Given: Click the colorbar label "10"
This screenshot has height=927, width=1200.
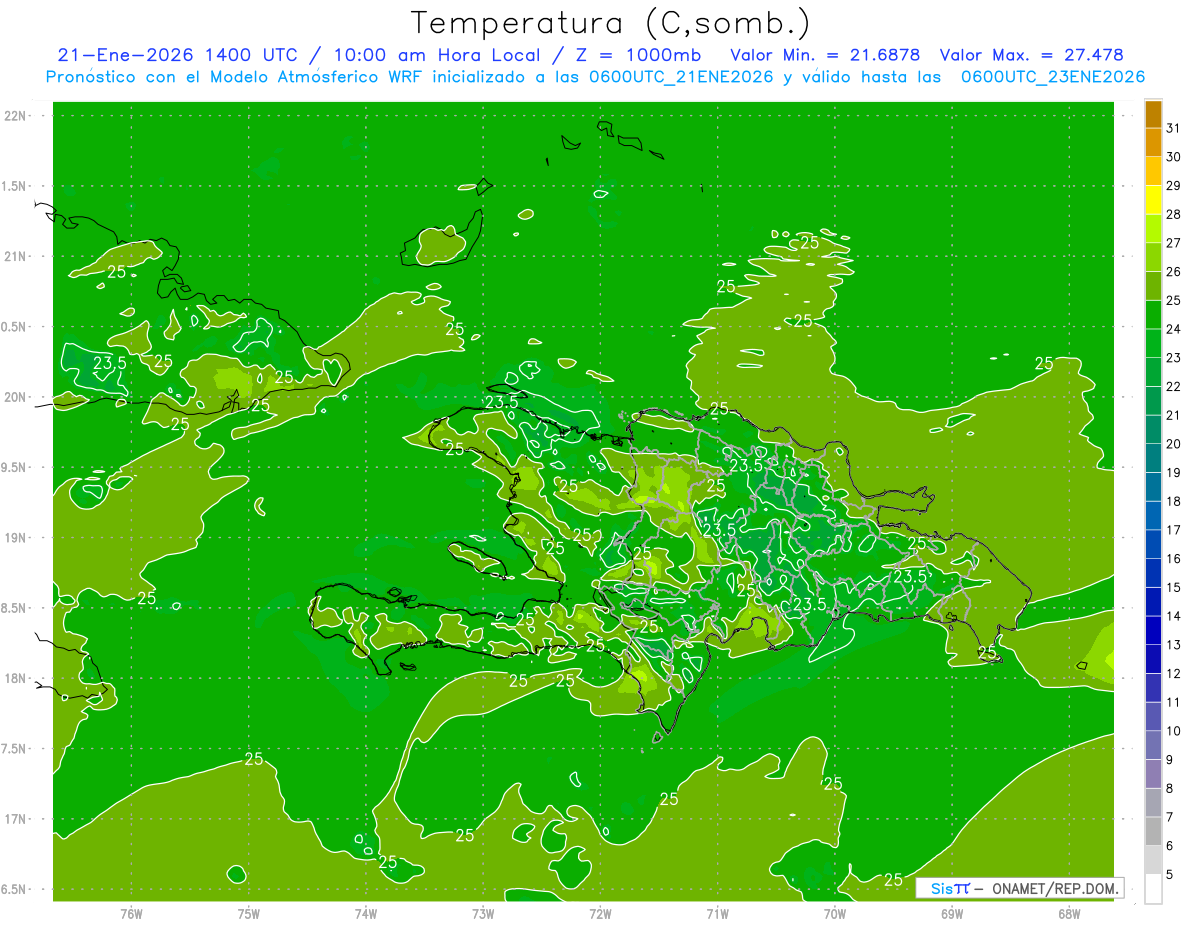Looking at the screenshot, I should [1173, 731].
